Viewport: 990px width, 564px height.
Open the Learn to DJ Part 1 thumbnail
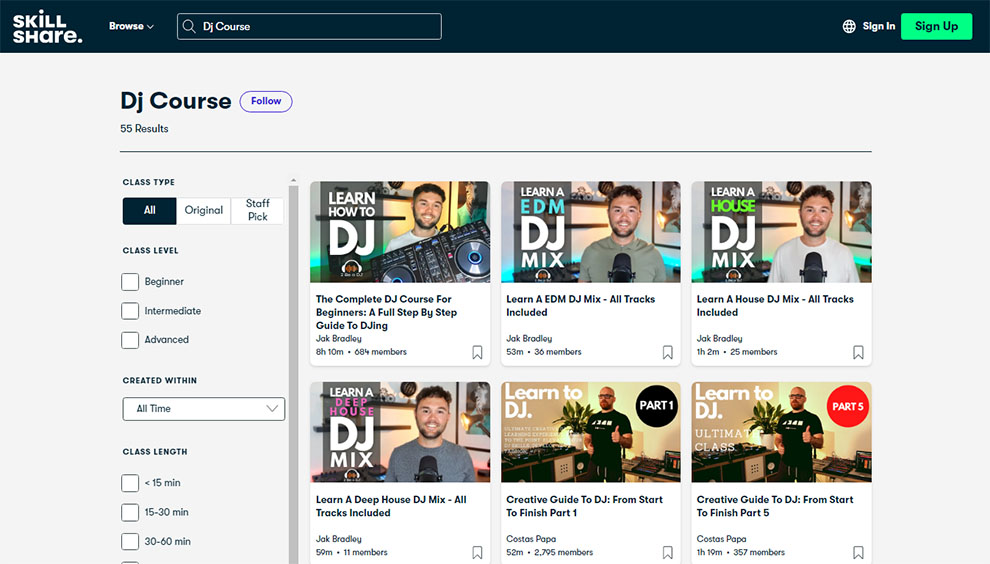click(x=590, y=432)
